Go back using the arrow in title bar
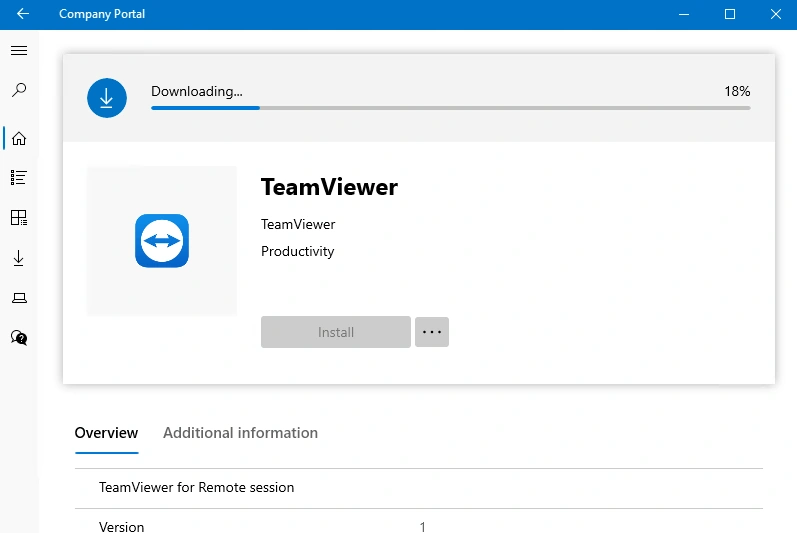Screen dimensions: 797x533 (23, 14)
